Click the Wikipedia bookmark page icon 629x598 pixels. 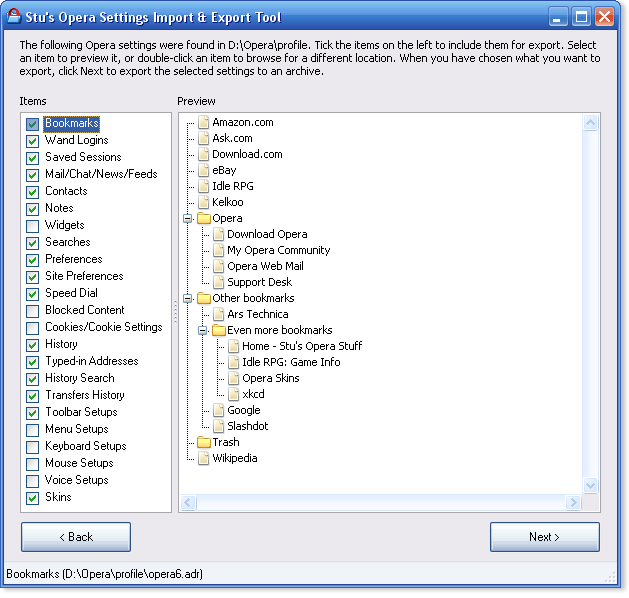pos(204,458)
